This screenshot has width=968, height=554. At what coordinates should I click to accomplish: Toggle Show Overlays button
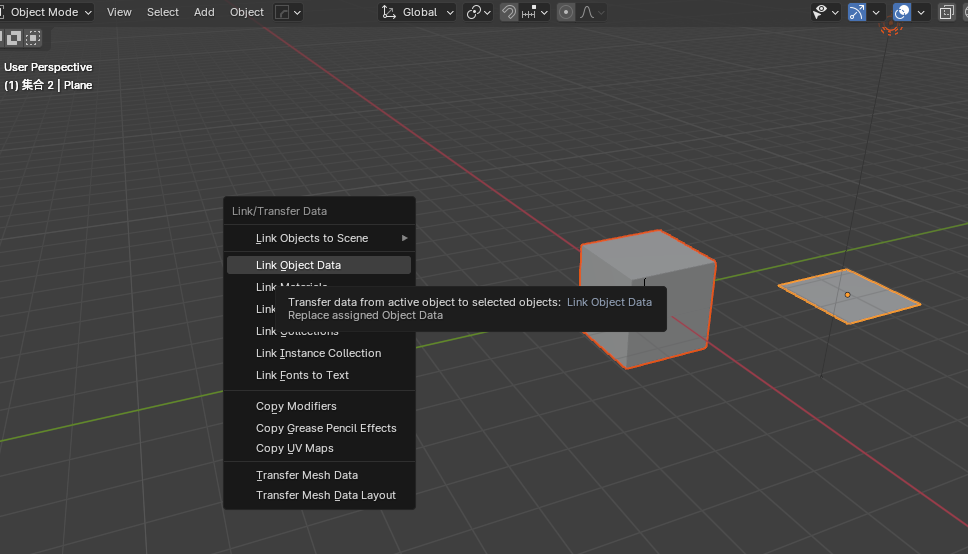[902, 12]
